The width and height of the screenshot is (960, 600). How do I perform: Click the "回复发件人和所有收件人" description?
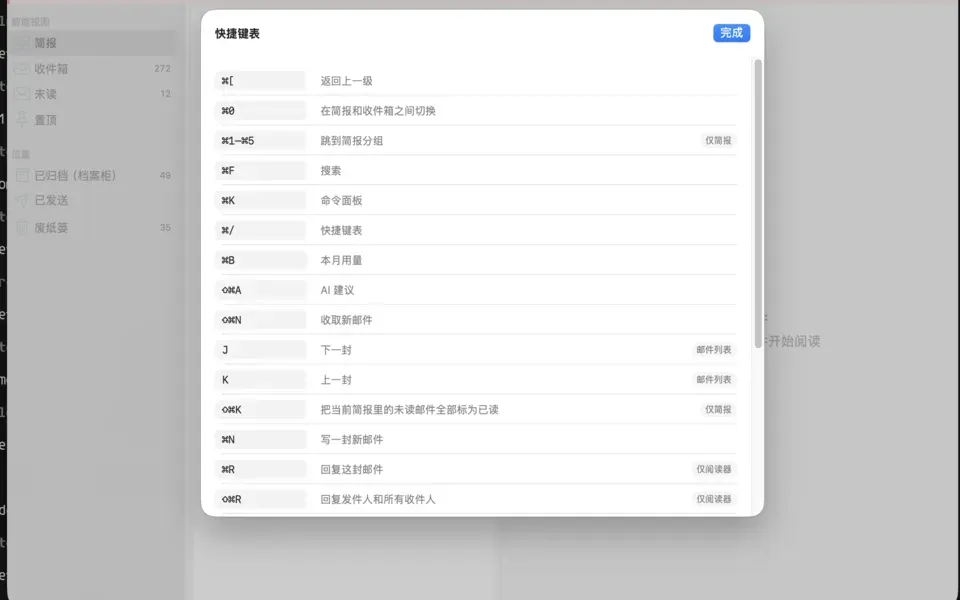pos(378,500)
